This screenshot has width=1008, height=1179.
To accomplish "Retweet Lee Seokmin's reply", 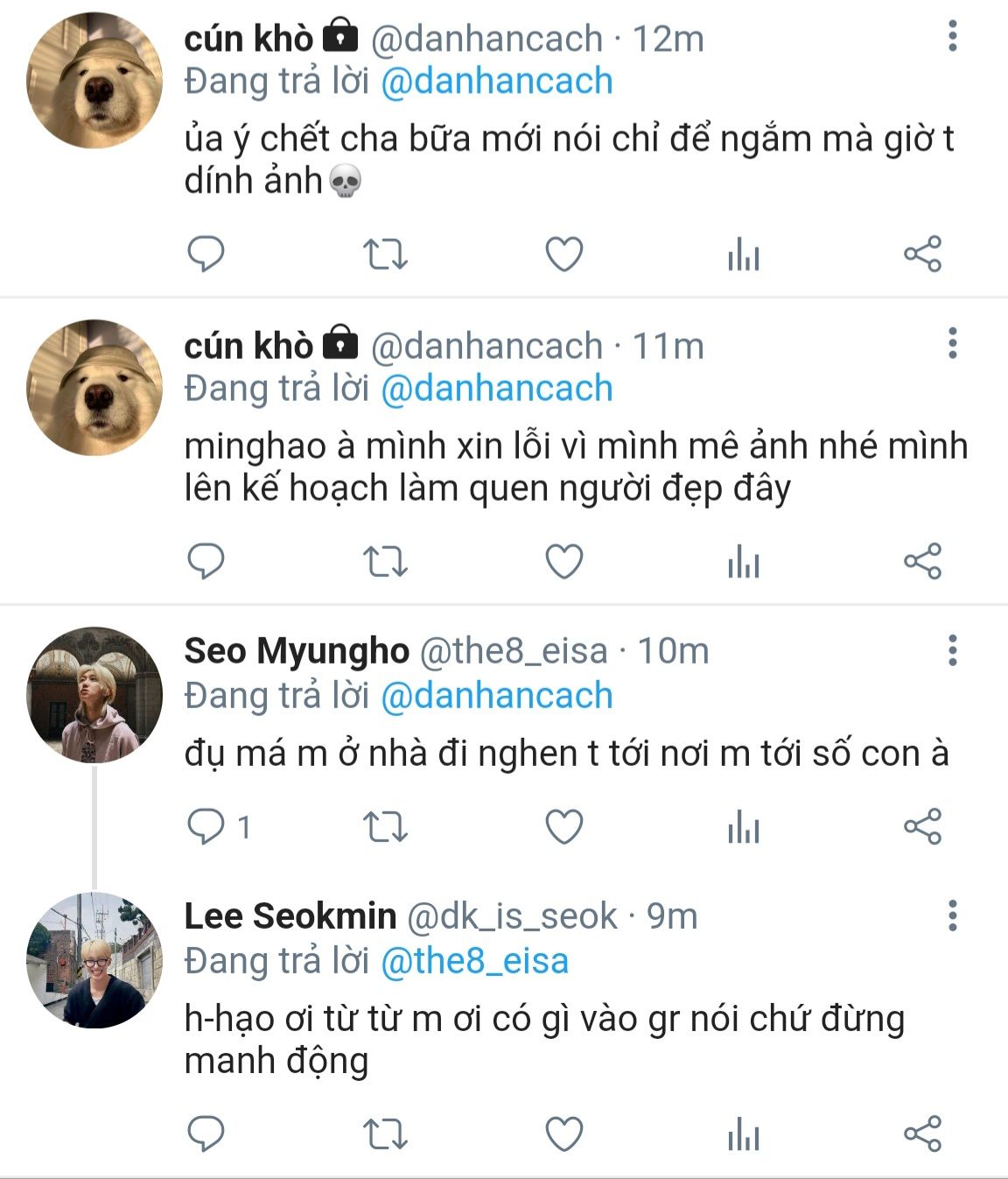I will 385,1134.
